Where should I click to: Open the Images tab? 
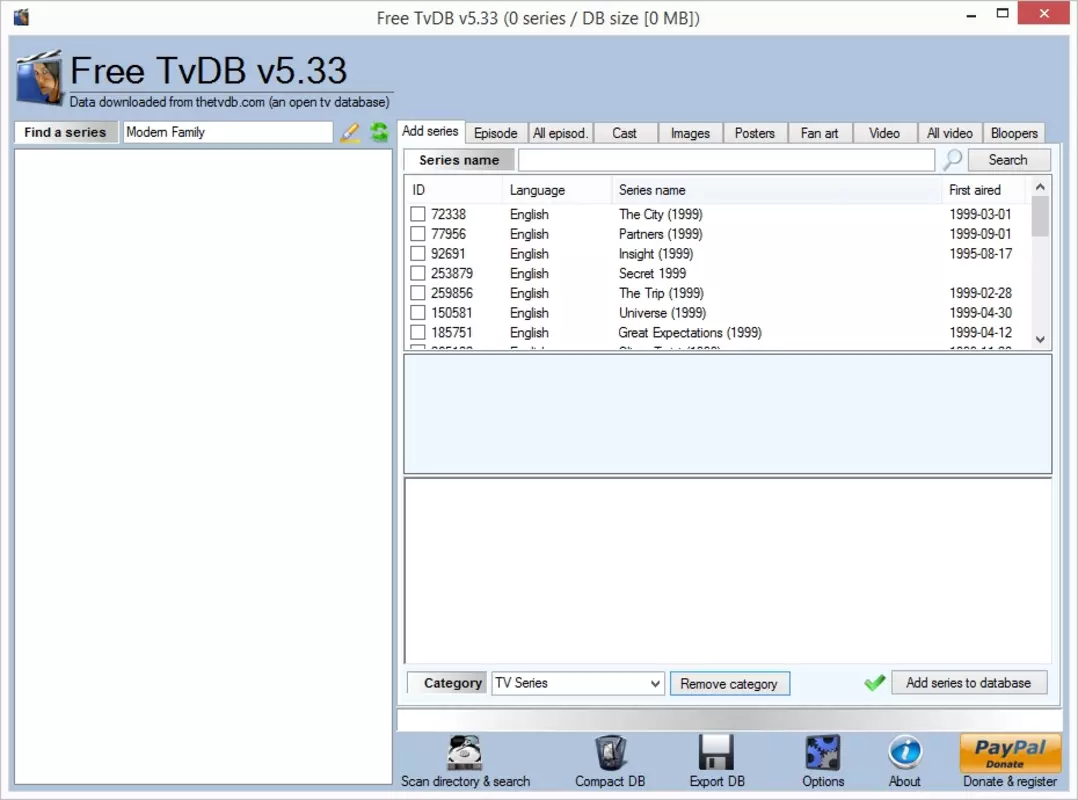tap(690, 133)
